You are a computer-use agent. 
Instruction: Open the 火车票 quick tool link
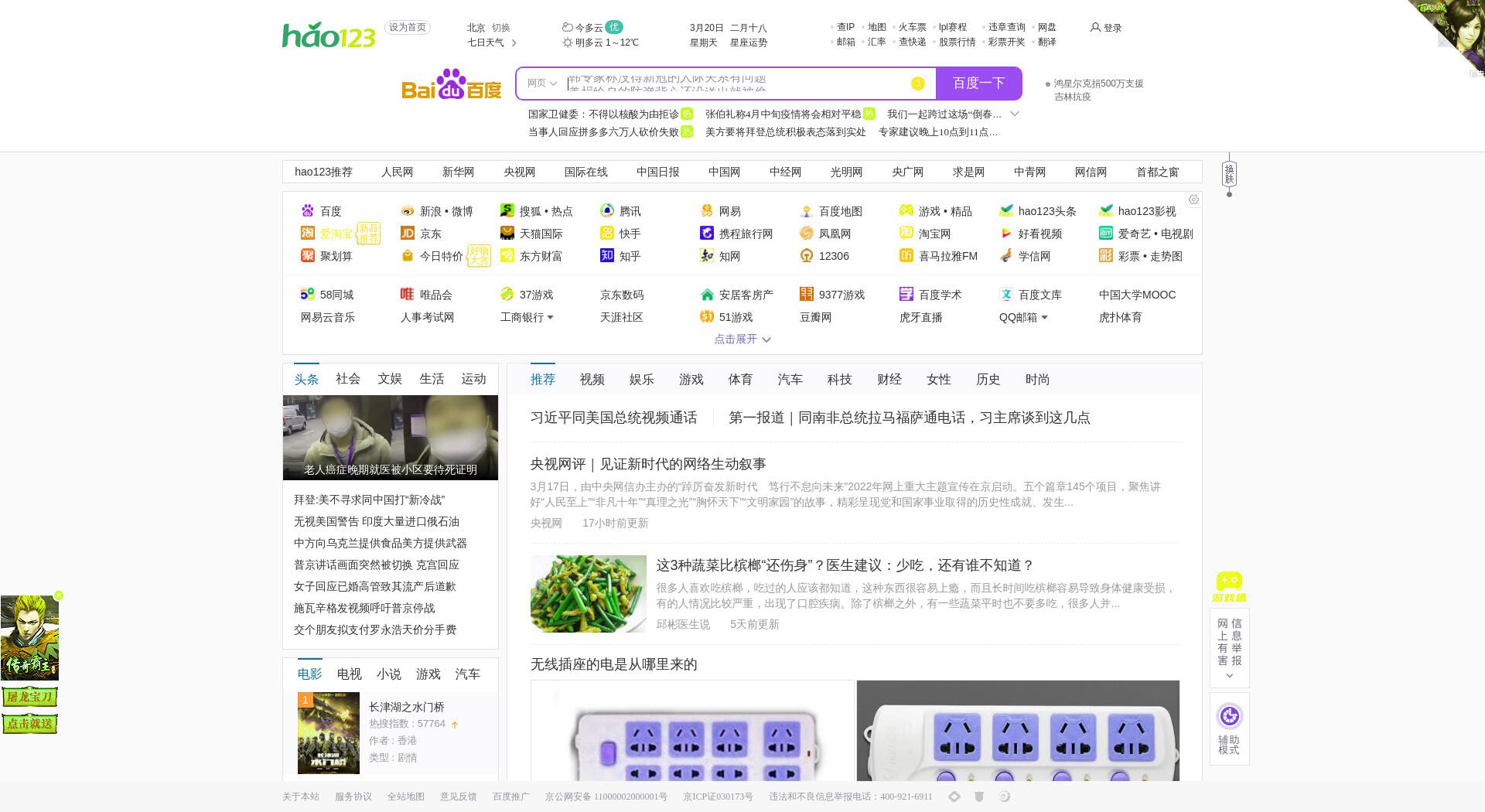pos(913,27)
